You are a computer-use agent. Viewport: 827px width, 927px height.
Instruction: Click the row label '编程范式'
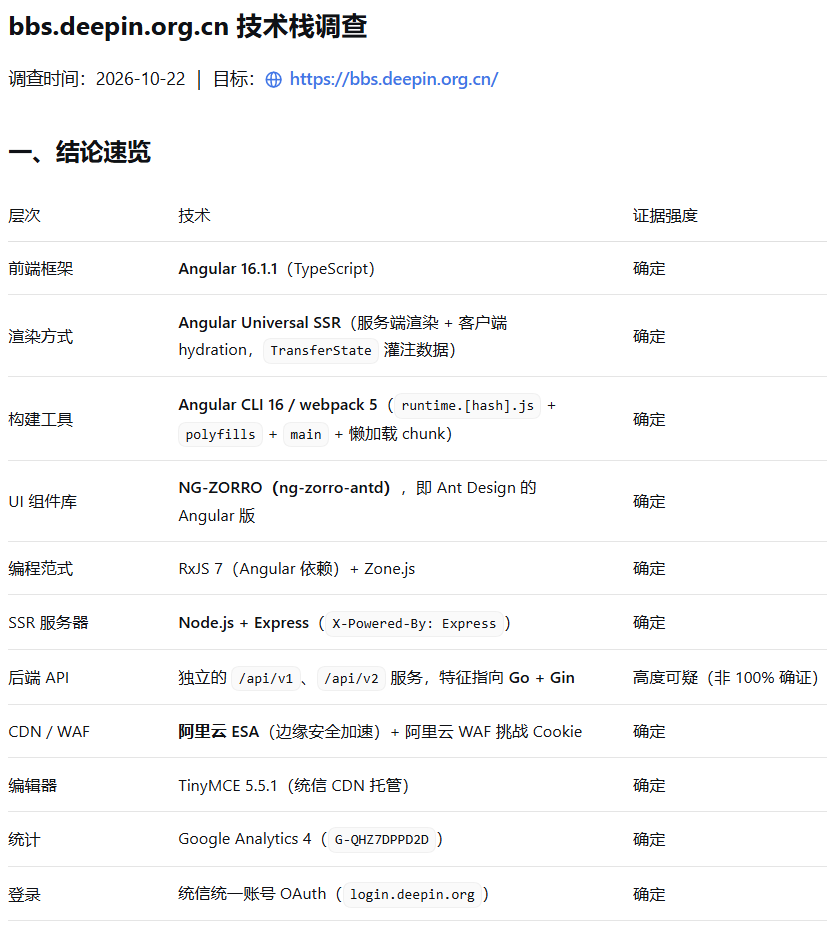[41, 569]
